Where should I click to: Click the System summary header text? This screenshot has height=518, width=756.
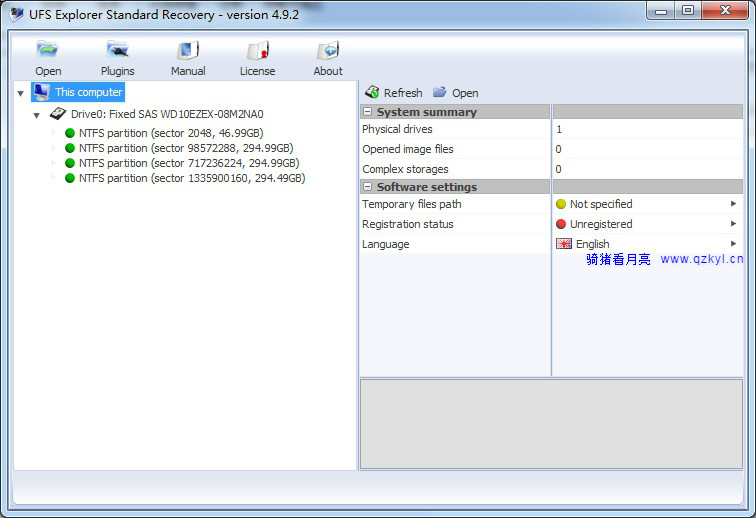[x=427, y=112]
